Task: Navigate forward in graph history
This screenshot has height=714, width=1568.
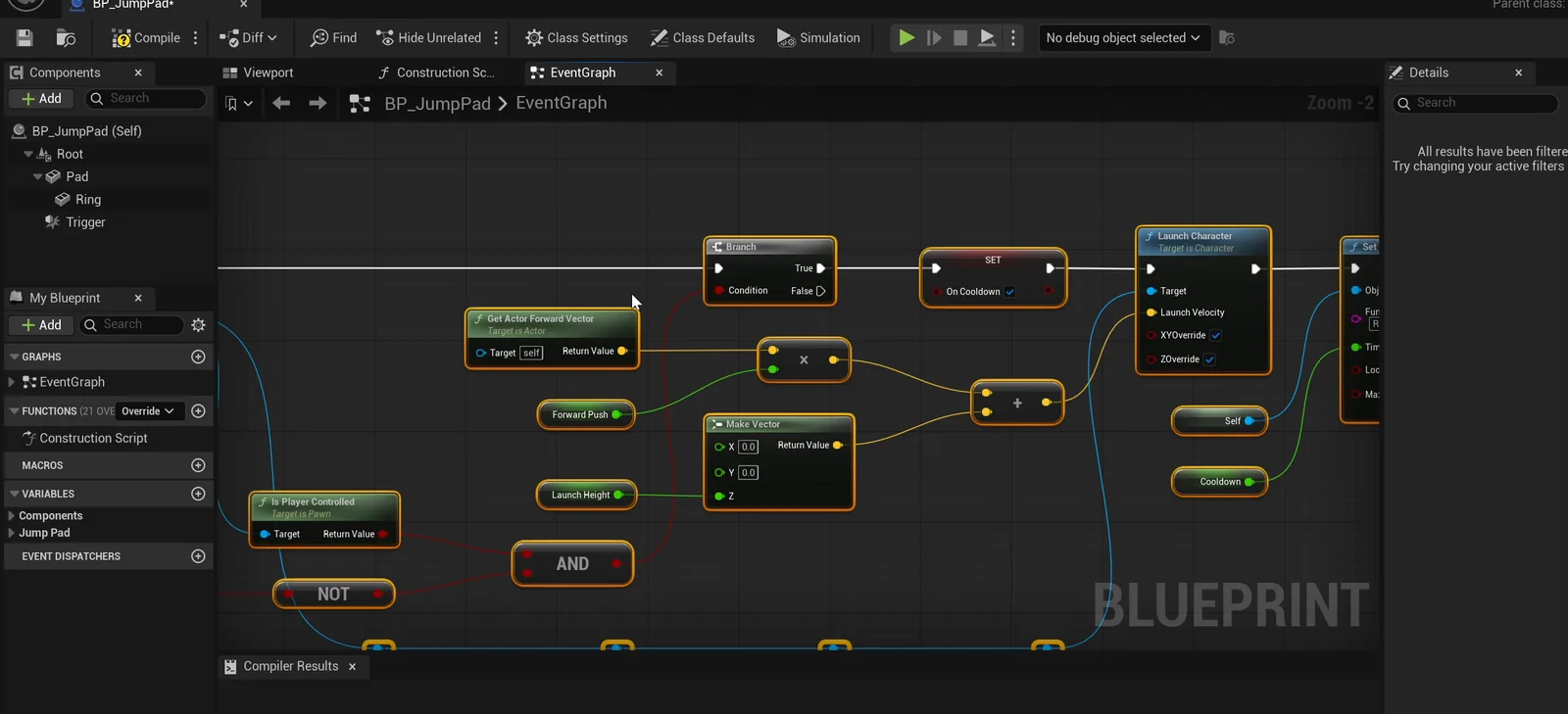Action: click(318, 103)
